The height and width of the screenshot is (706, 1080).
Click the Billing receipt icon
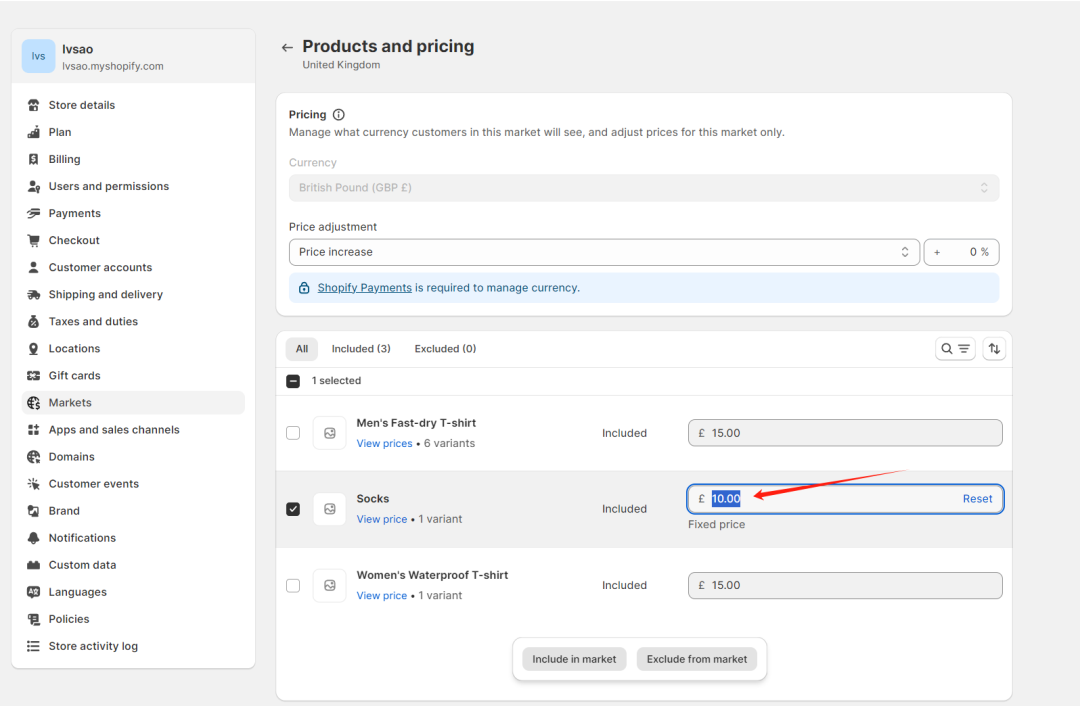33,159
